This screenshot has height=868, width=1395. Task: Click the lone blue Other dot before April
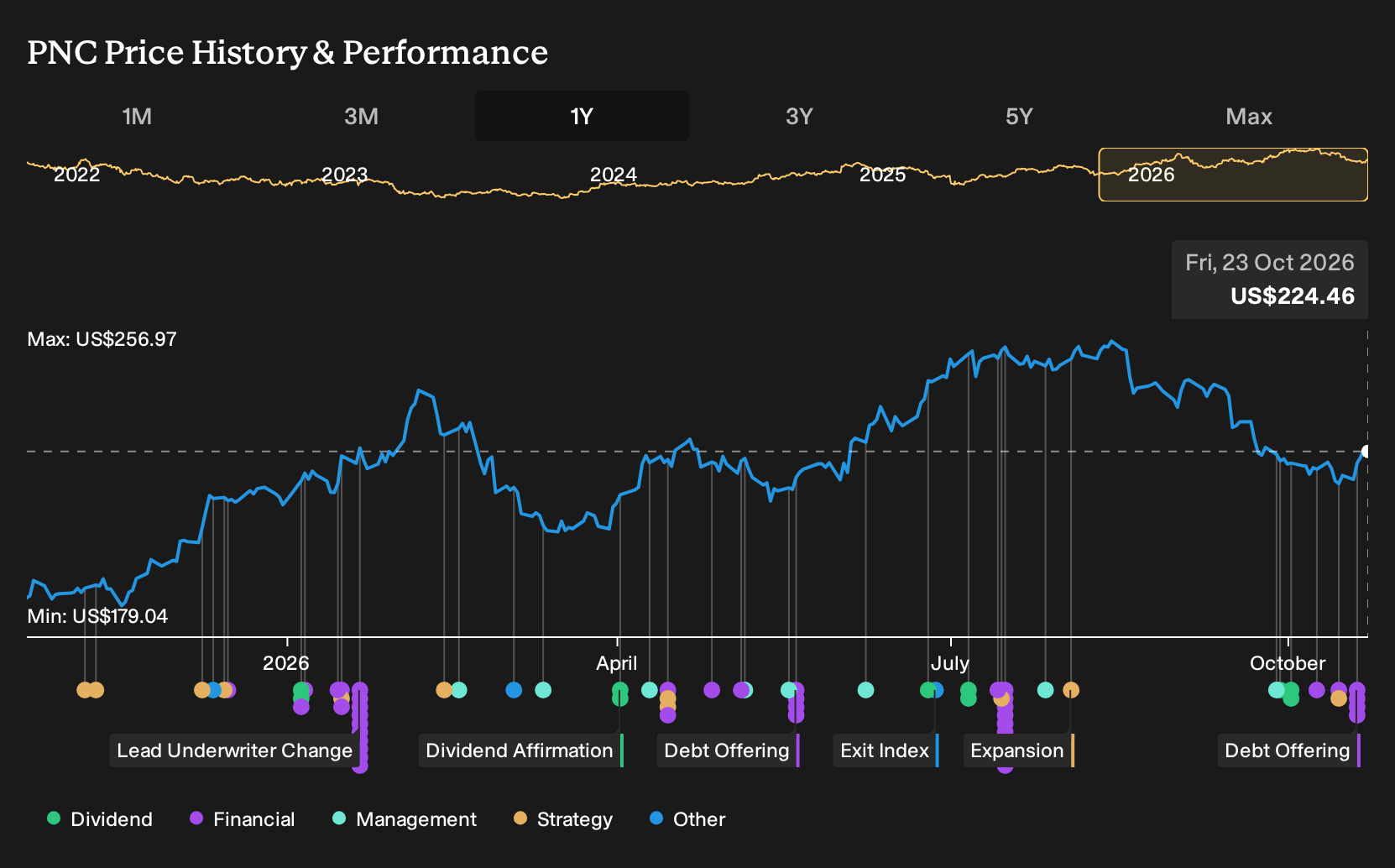pos(514,690)
